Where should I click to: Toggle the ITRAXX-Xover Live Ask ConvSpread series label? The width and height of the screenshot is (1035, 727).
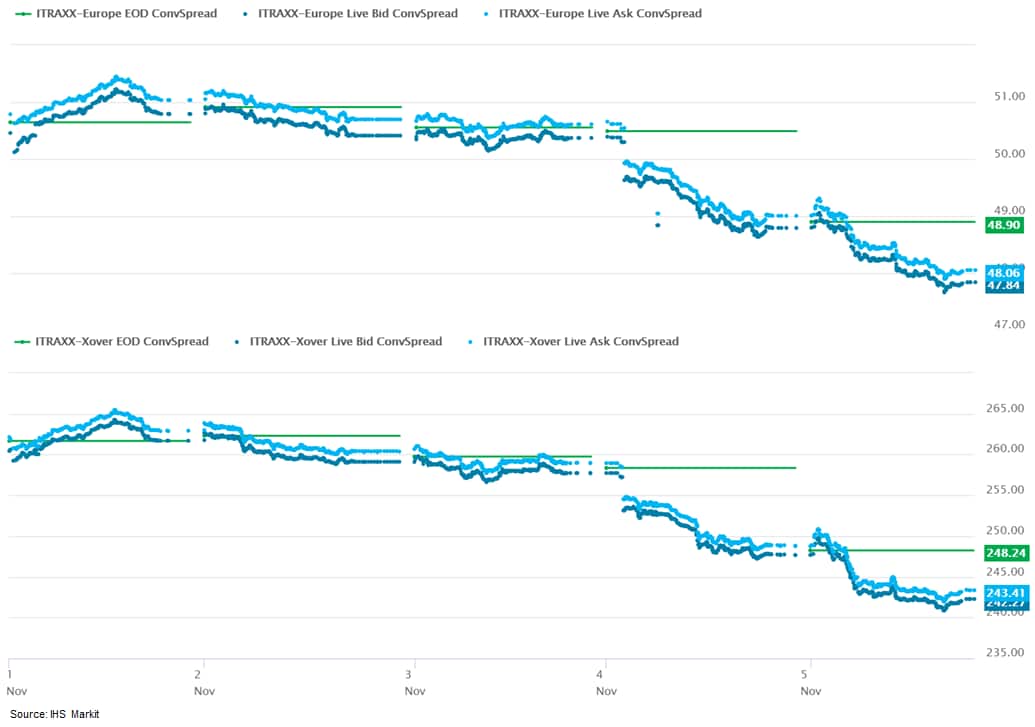tap(581, 342)
